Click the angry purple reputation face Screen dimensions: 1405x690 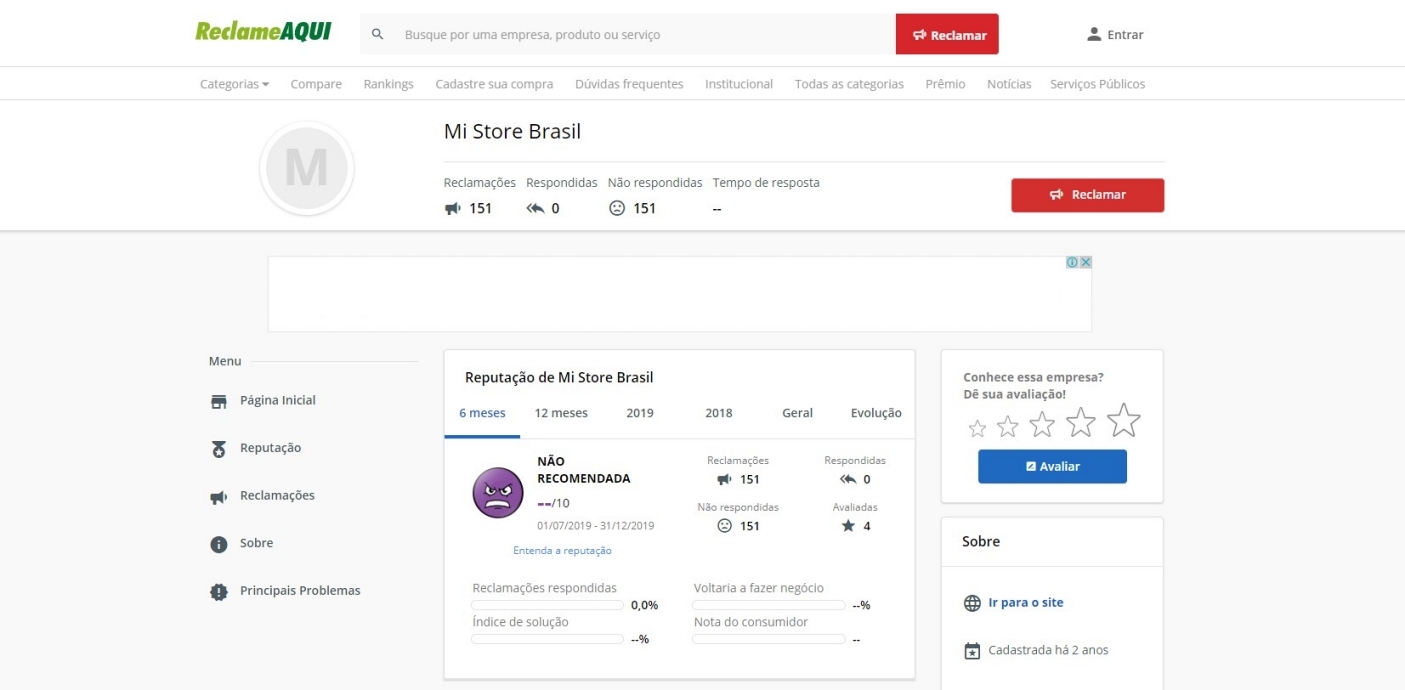(x=498, y=492)
